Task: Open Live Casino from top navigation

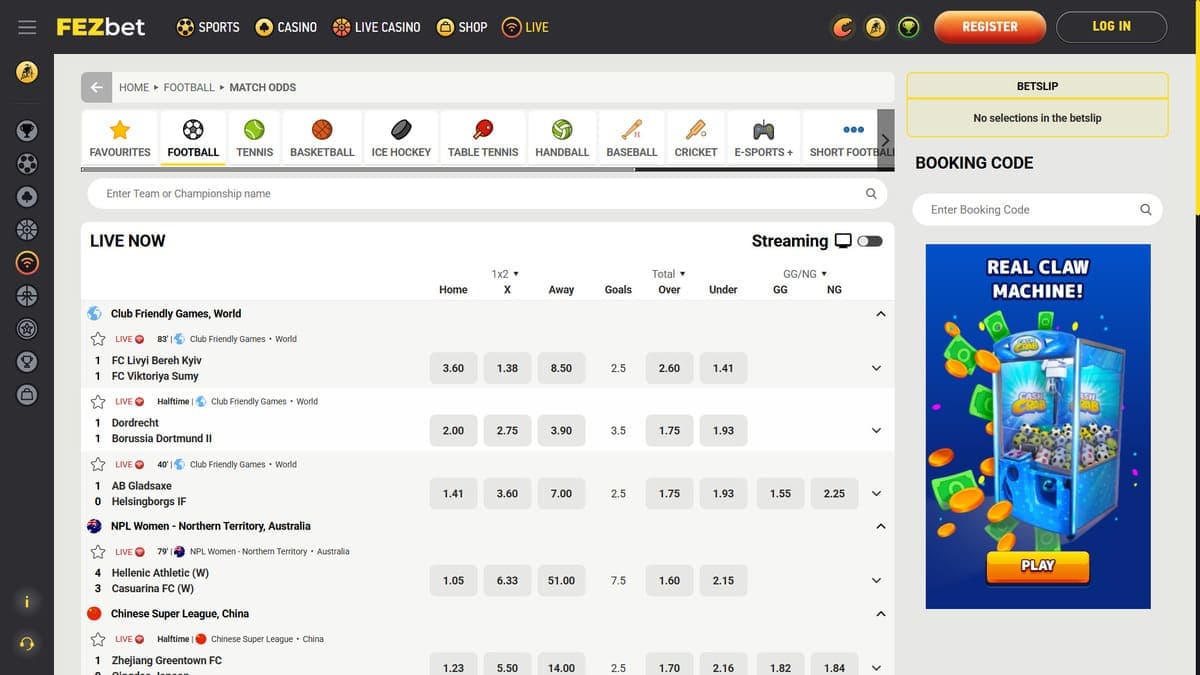Action: coord(377,27)
